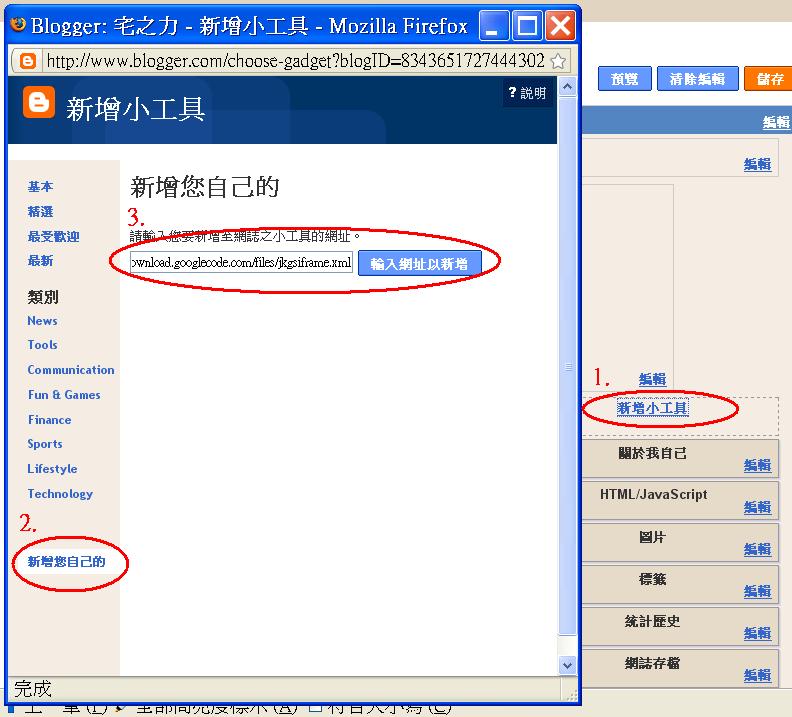Click the vertical scrollbar thumb
Viewport: 792px width, 717px height.
(x=568, y=366)
